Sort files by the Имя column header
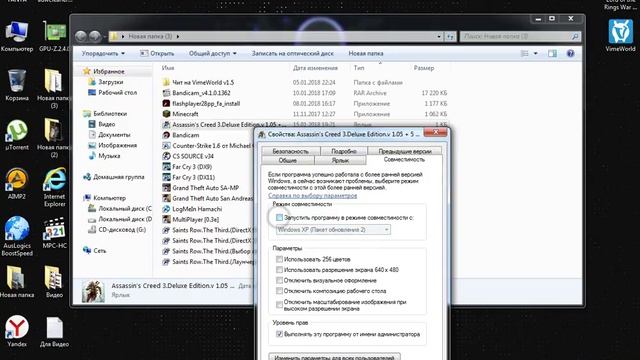The width and height of the screenshot is (640, 360). (168, 68)
